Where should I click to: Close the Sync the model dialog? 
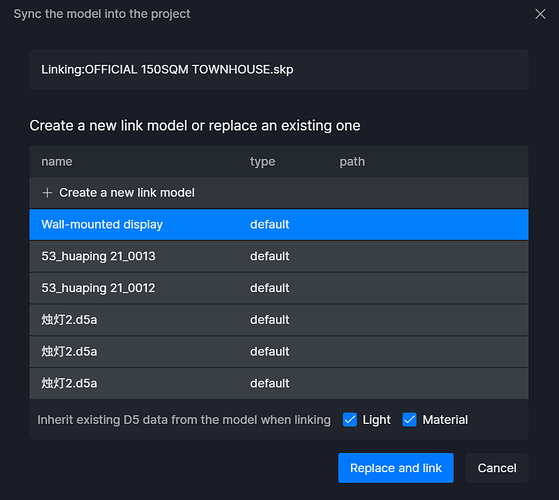[x=540, y=14]
